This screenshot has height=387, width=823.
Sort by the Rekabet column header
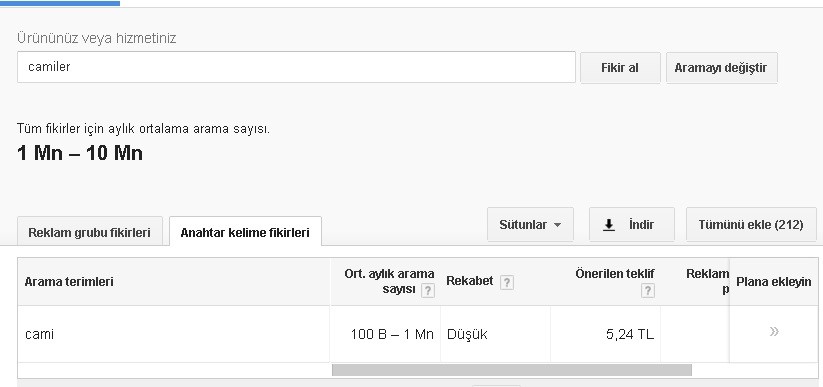(x=470, y=281)
